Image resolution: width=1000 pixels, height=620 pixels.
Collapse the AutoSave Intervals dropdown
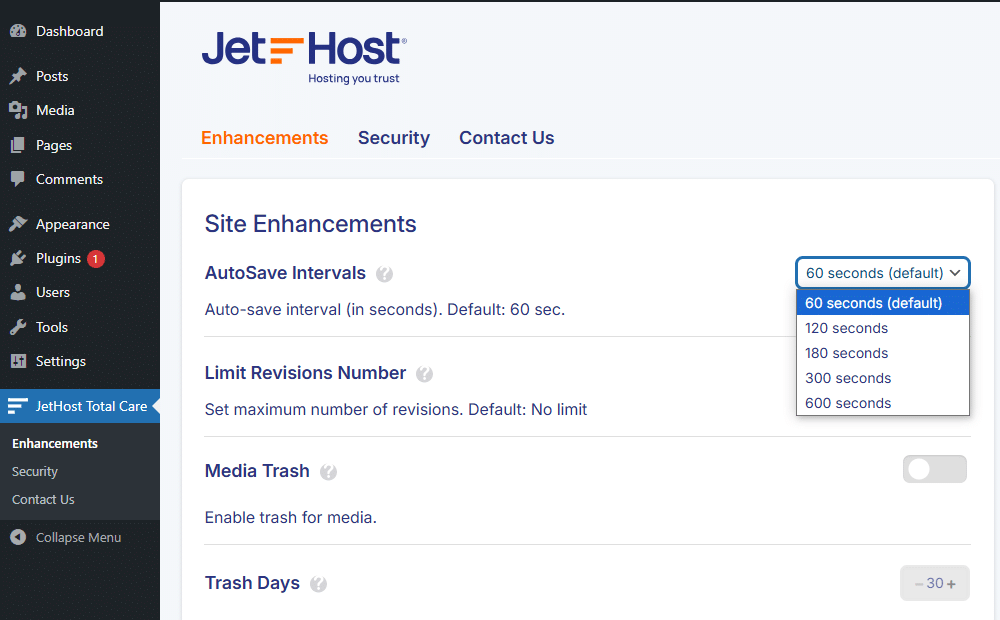point(883,273)
